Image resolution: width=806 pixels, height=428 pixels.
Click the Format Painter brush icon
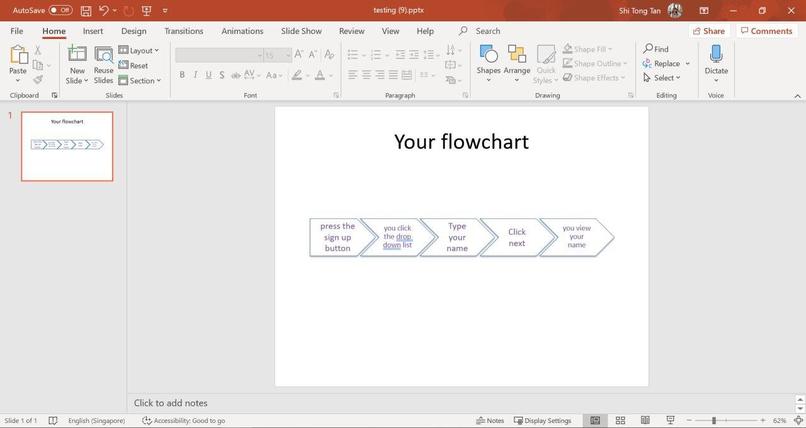coord(38,80)
